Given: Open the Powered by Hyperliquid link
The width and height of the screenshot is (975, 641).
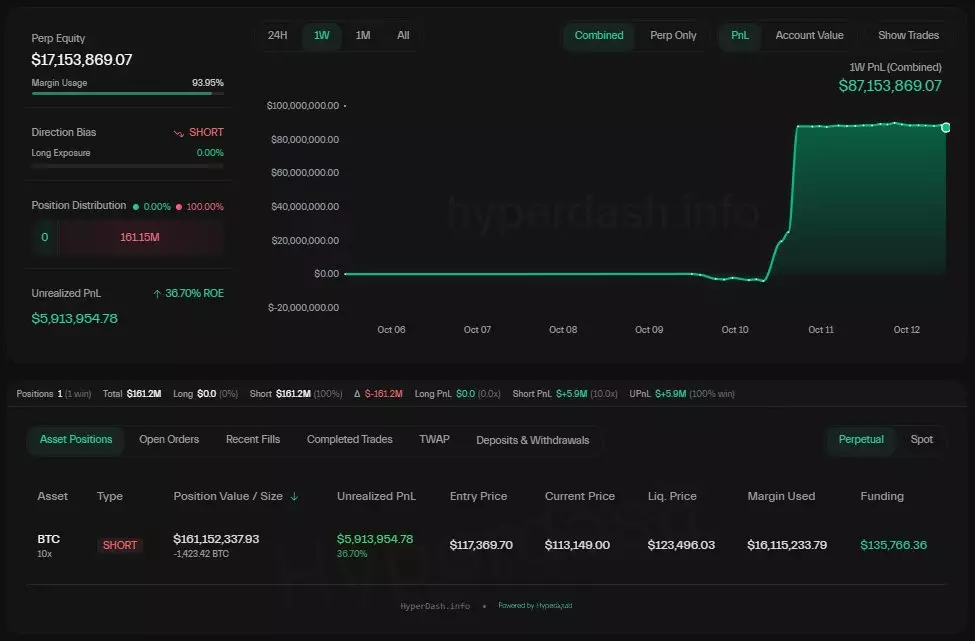Looking at the screenshot, I should pyautogui.click(x=535, y=605).
